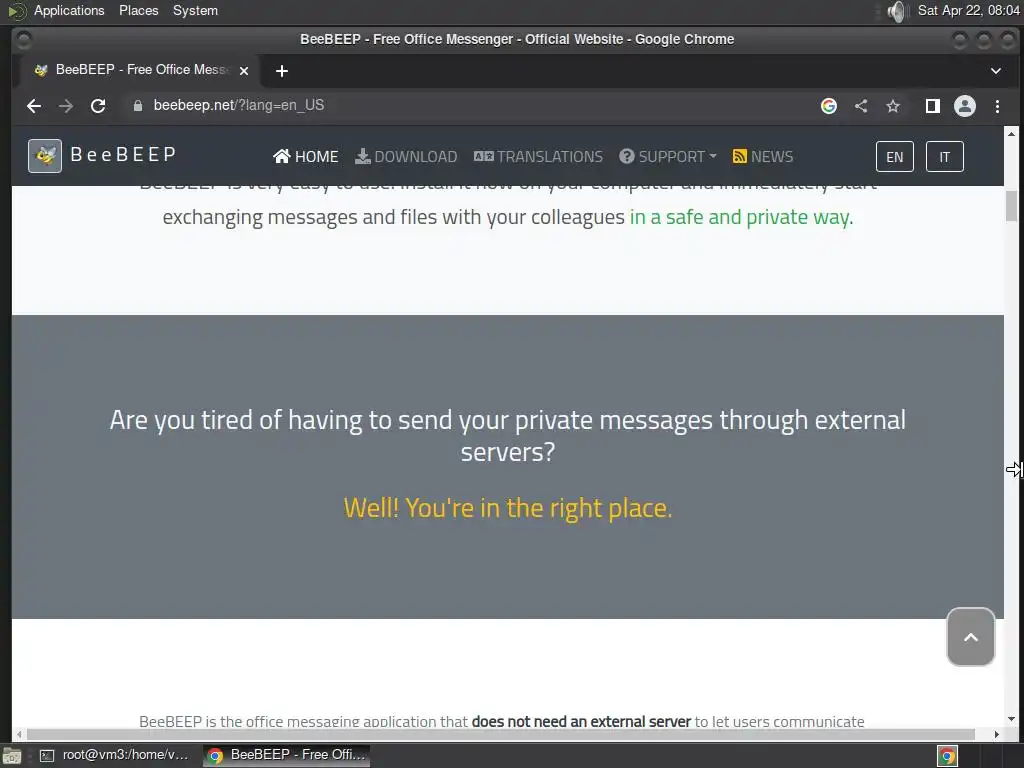Click the horizontal scrollbar thumb
The height and width of the screenshot is (768, 1024).
click(x=501, y=735)
